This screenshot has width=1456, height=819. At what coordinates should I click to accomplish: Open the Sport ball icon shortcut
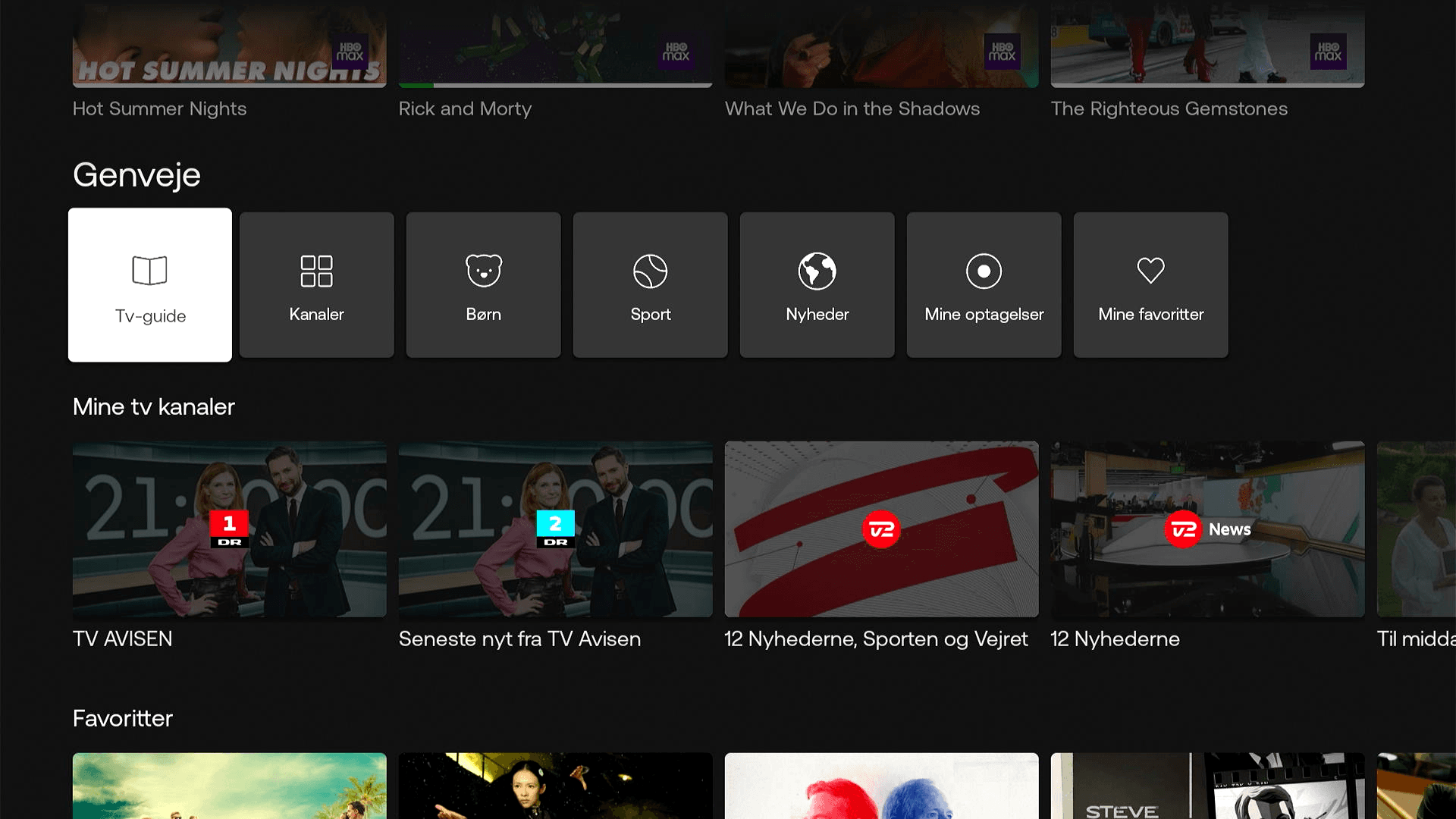coord(650,271)
